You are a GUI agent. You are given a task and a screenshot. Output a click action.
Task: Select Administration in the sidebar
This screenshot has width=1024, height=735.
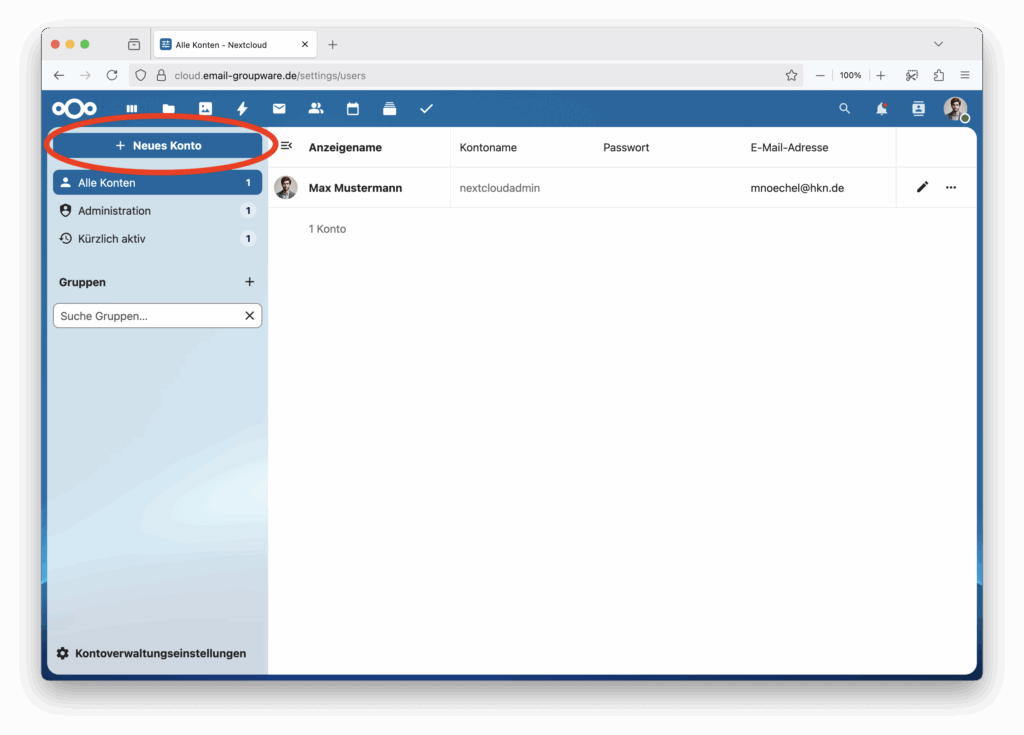157,210
